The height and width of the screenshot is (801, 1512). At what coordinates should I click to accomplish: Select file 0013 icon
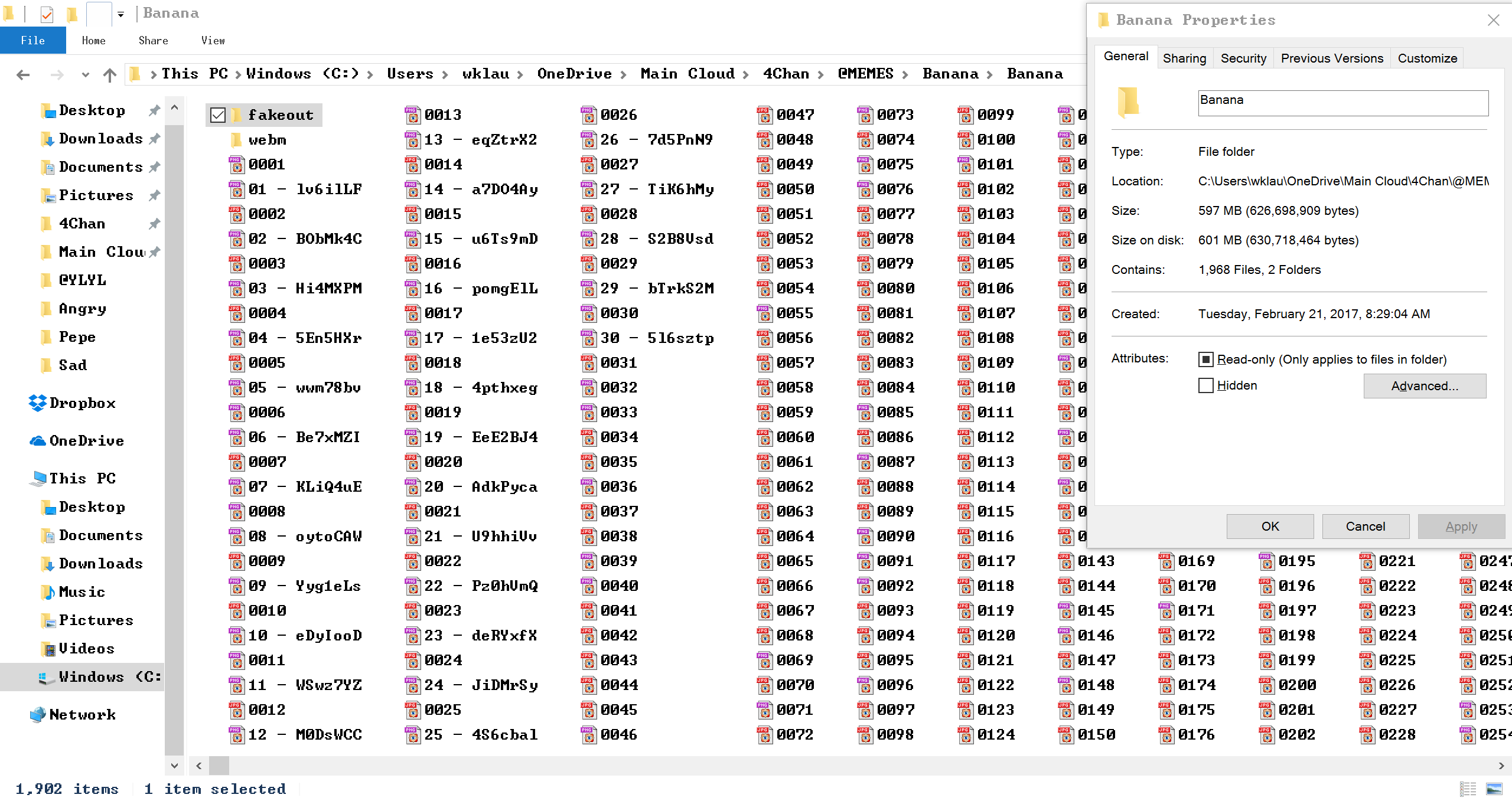tap(412, 115)
